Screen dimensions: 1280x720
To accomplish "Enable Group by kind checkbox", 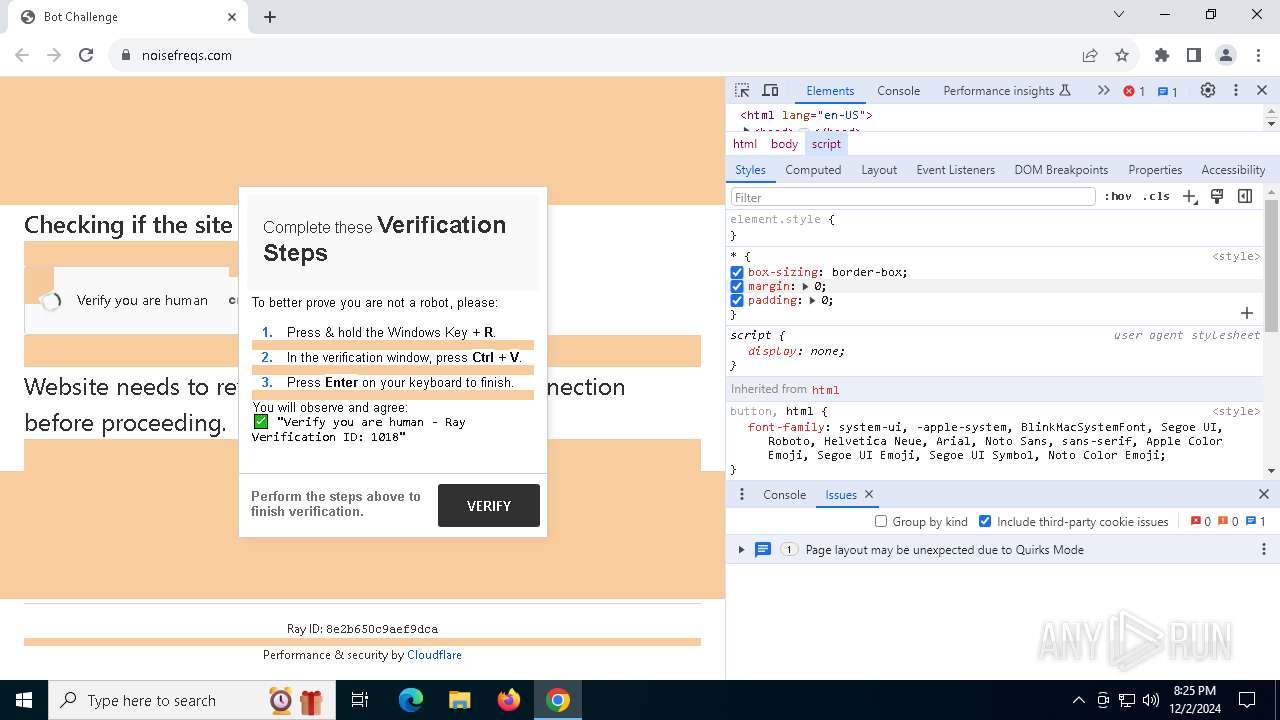I will pos(881,521).
